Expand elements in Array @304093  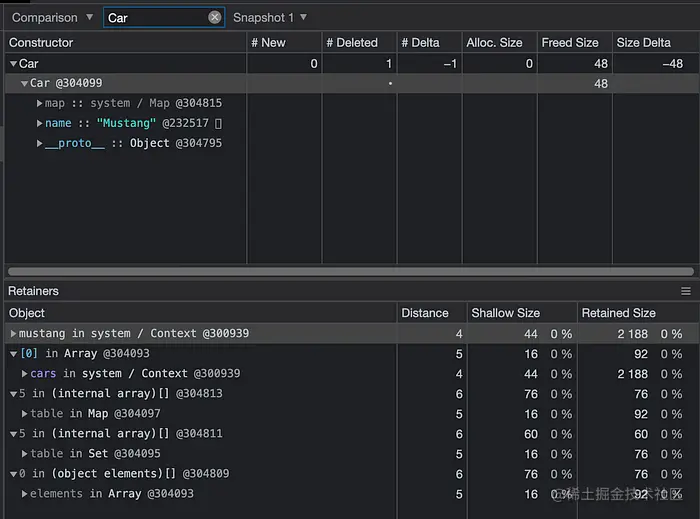[x=25, y=494]
